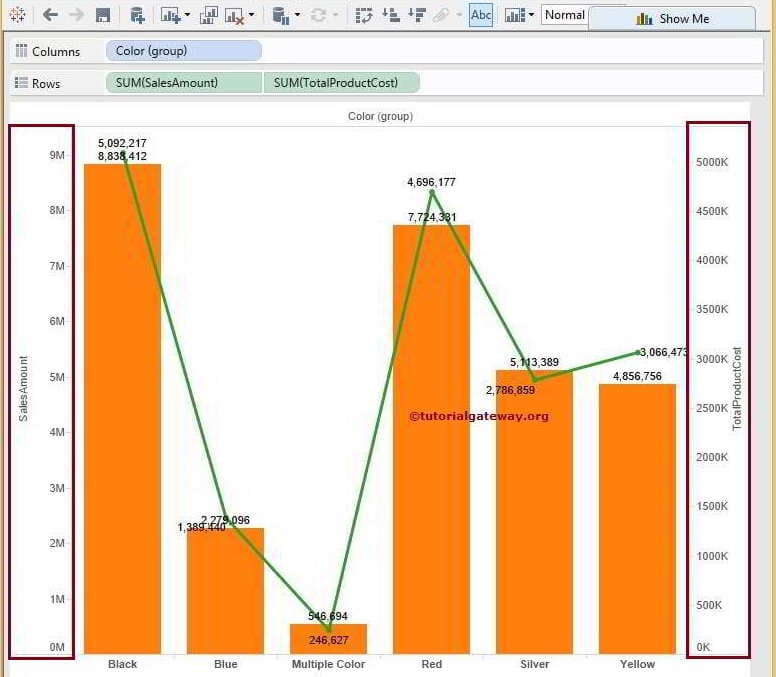Select the Black bar
This screenshot has width=776, height=677.
122,409
